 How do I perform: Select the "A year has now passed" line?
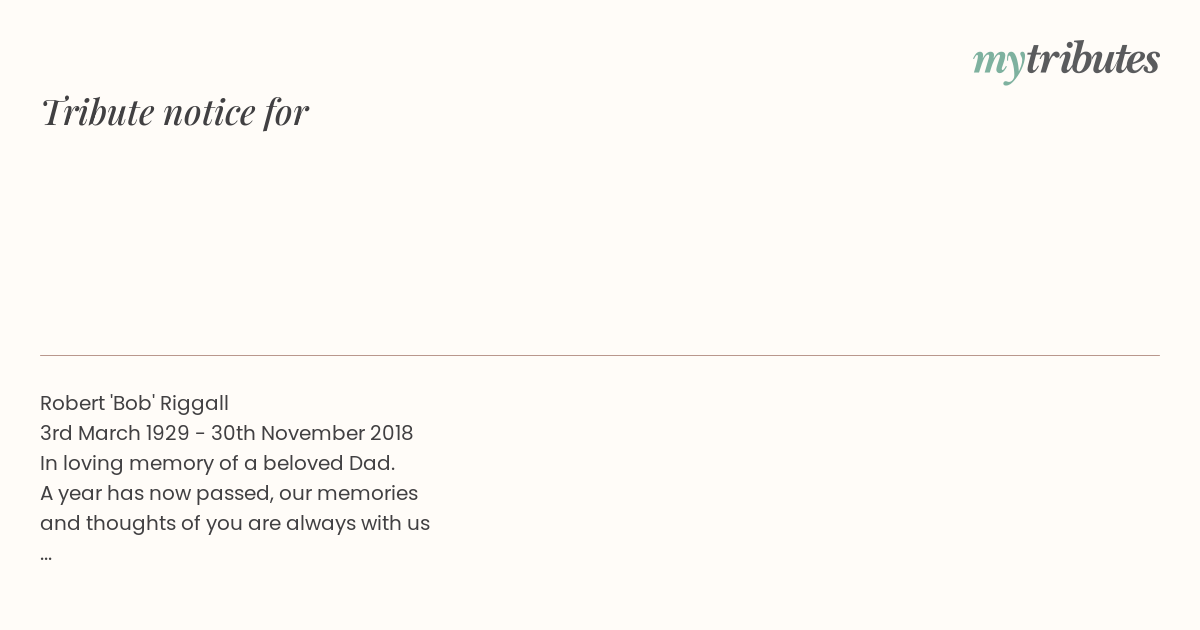[229, 493]
